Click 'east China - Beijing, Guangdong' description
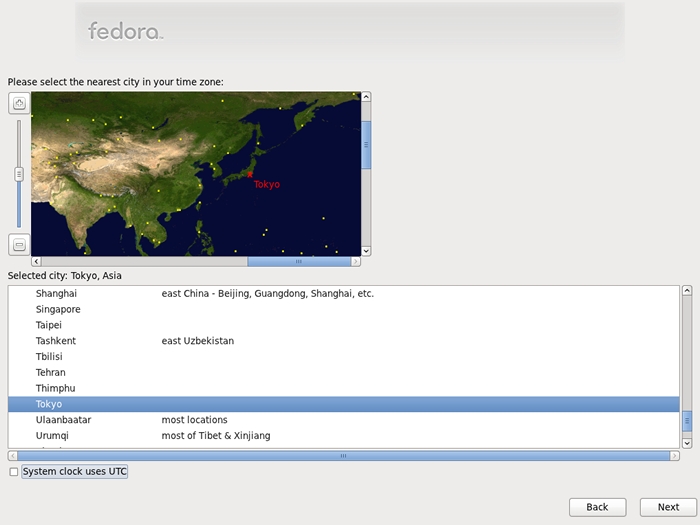 (267, 294)
